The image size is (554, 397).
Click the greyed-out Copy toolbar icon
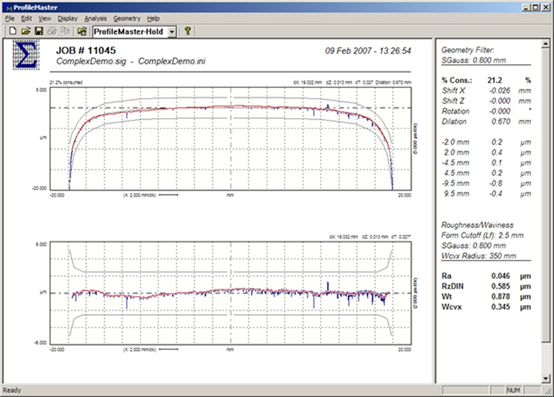click(x=65, y=31)
